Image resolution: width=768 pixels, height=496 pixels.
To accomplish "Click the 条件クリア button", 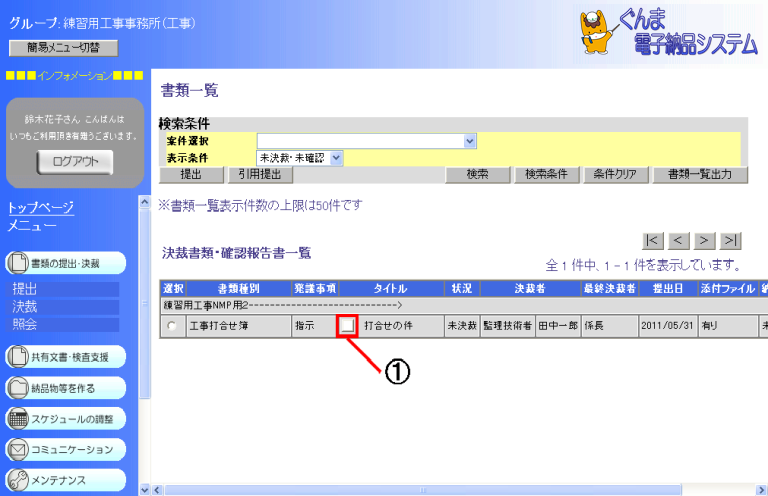I will point(616,174).
